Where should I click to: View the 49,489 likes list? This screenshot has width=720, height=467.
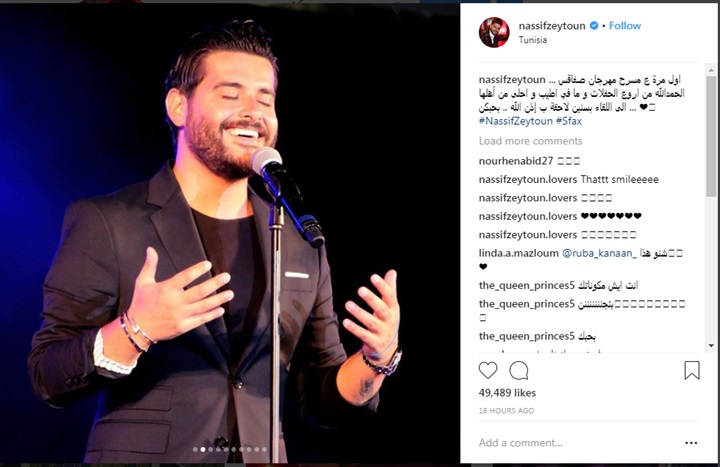coord(507,393)
